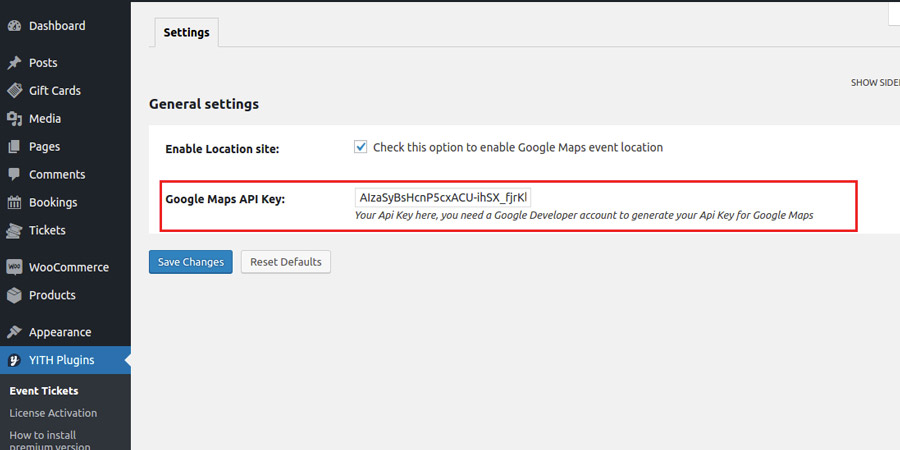The image size is (900, 450).
Task: Click the Reset Defaults button
Action: click(286, 262)
